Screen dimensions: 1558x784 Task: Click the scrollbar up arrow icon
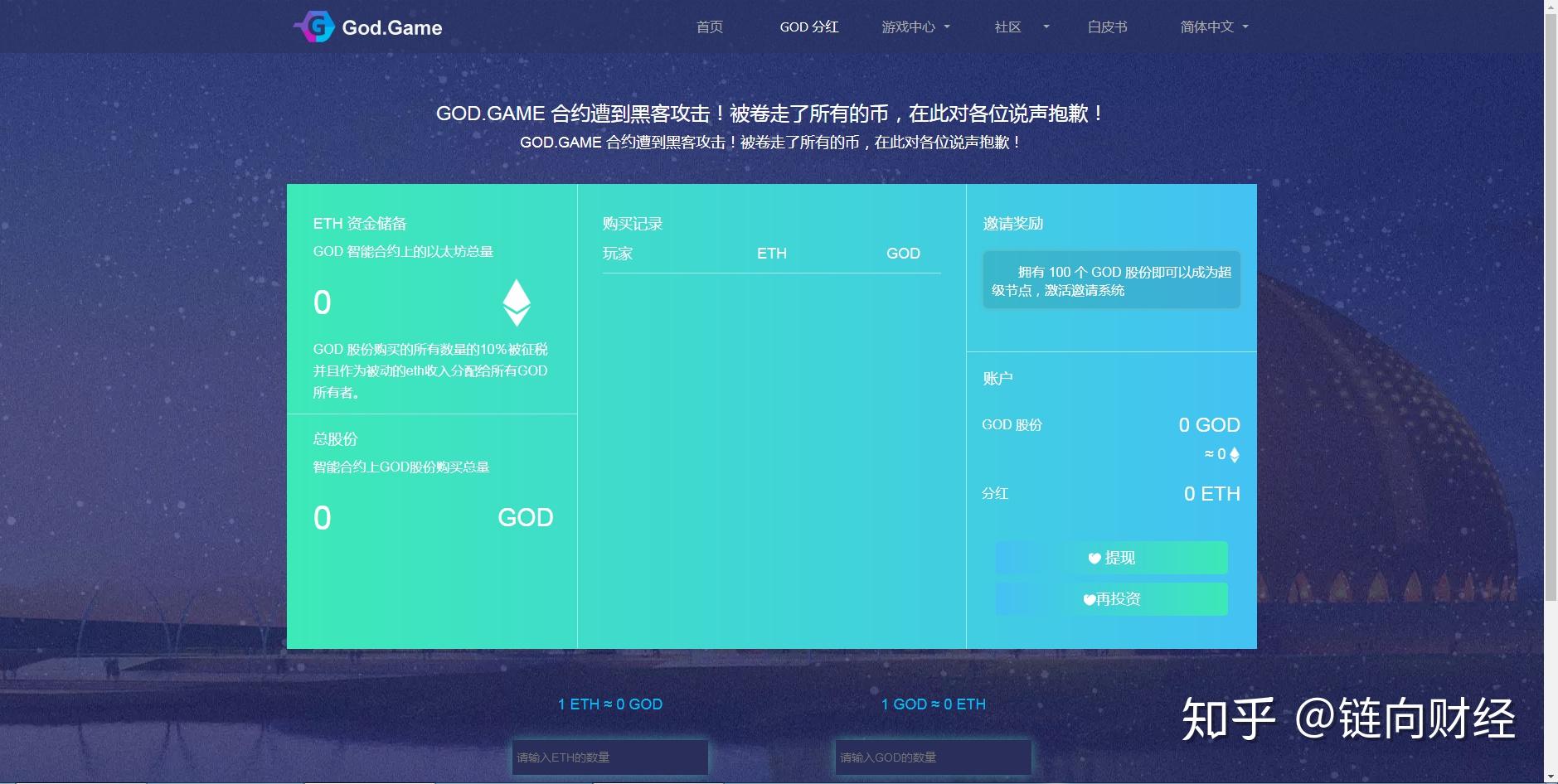coord(1551,6)
